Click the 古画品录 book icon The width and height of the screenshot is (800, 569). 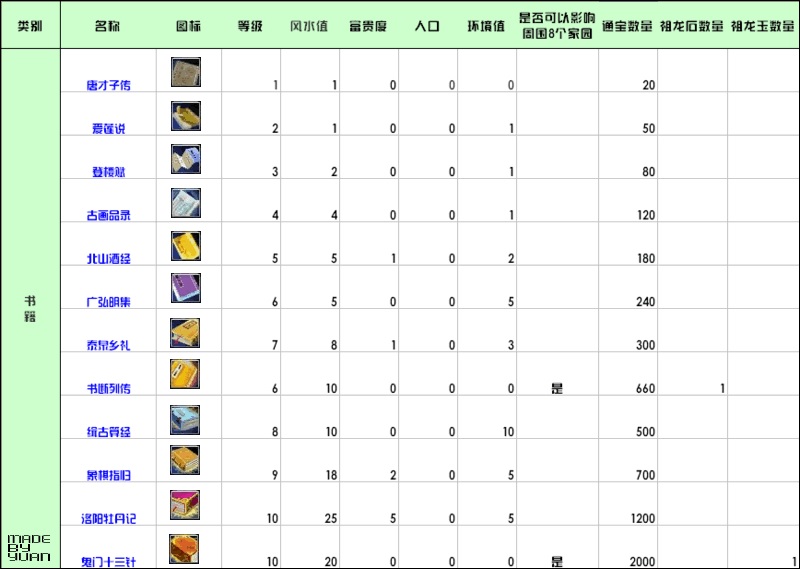tap(186, 203)
